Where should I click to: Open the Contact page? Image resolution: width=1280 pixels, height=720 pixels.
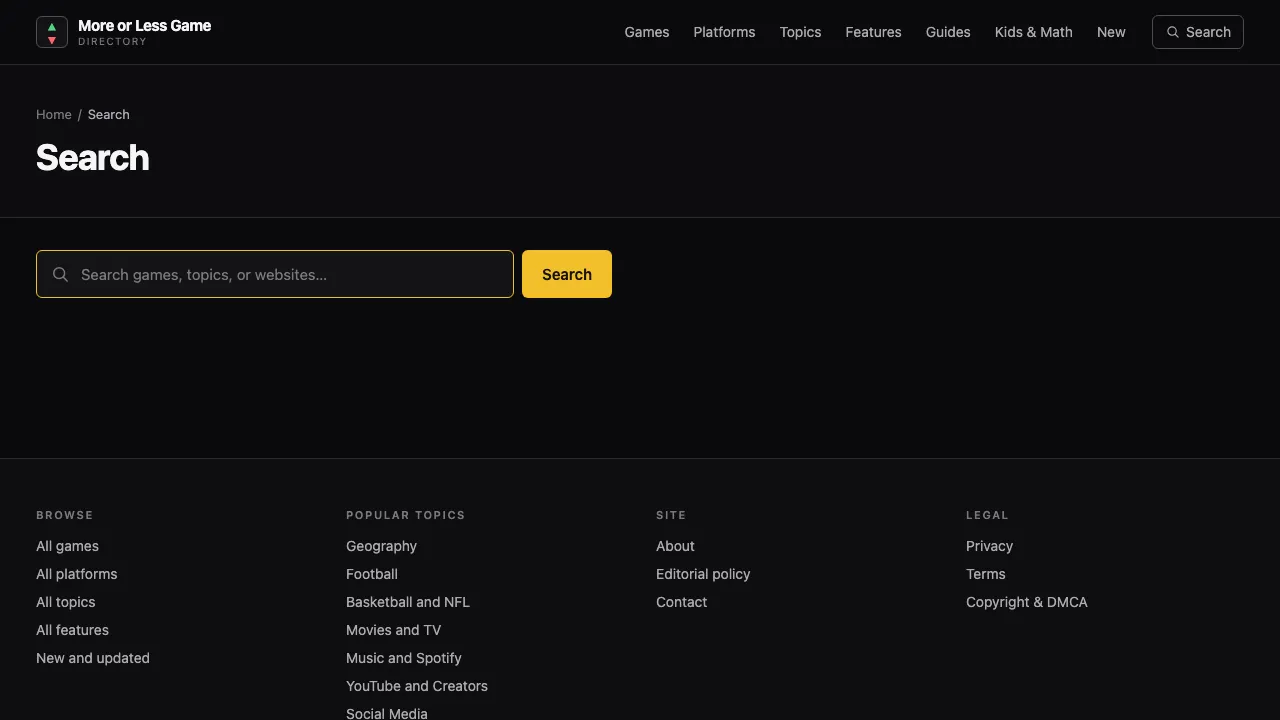tap(681, 602)
